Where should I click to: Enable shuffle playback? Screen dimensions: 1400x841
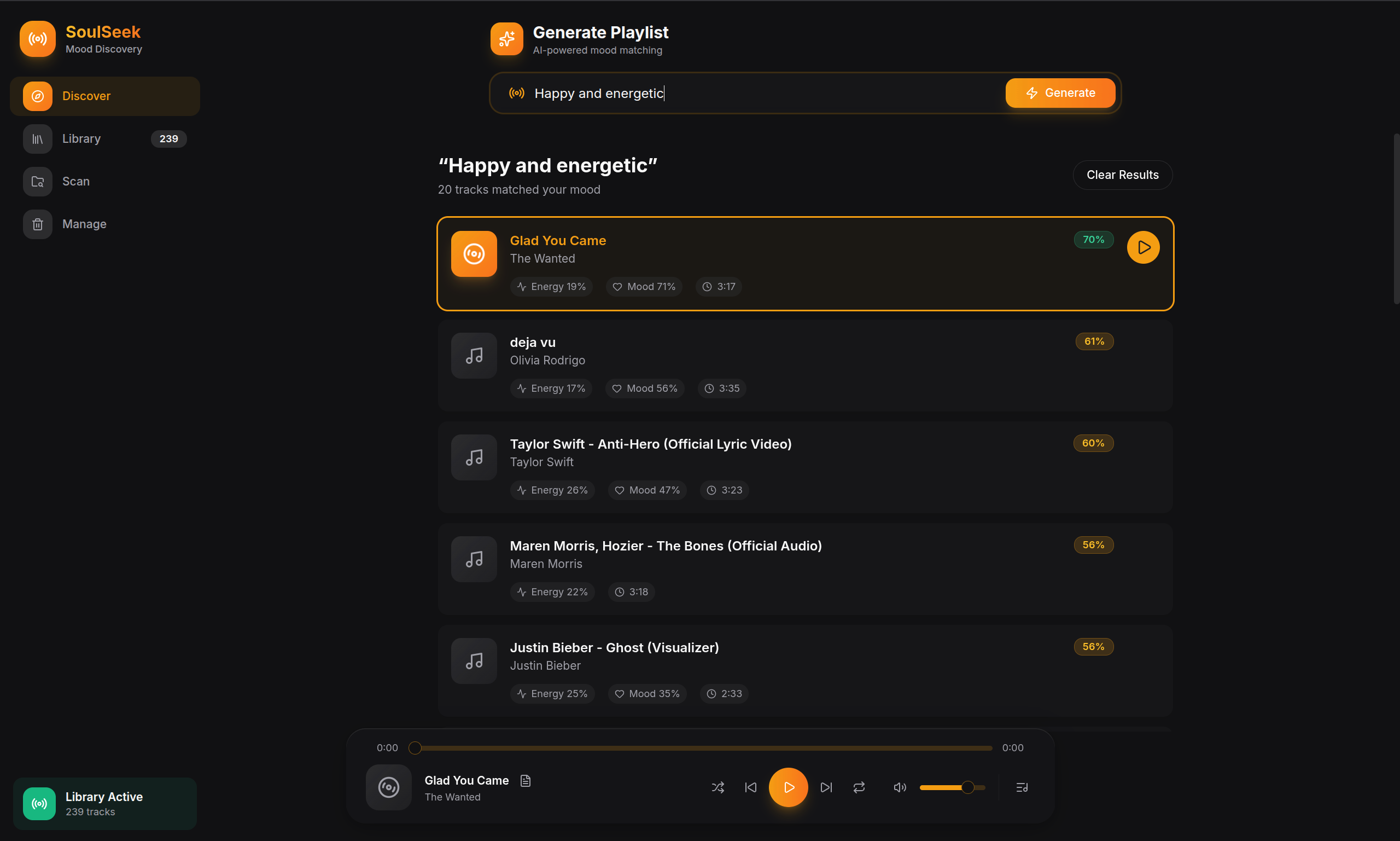717,787
